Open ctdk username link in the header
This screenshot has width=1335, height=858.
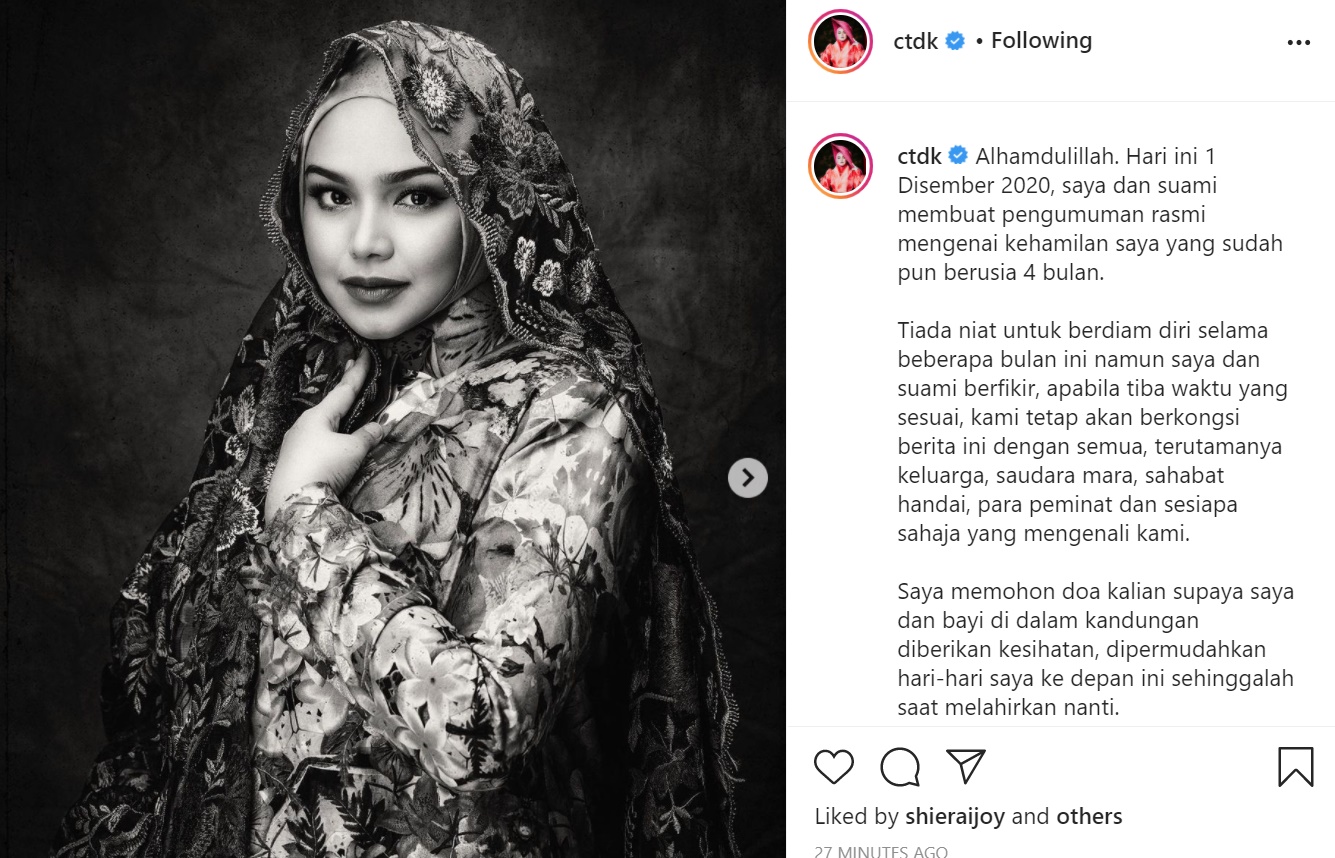coord(916,41)
